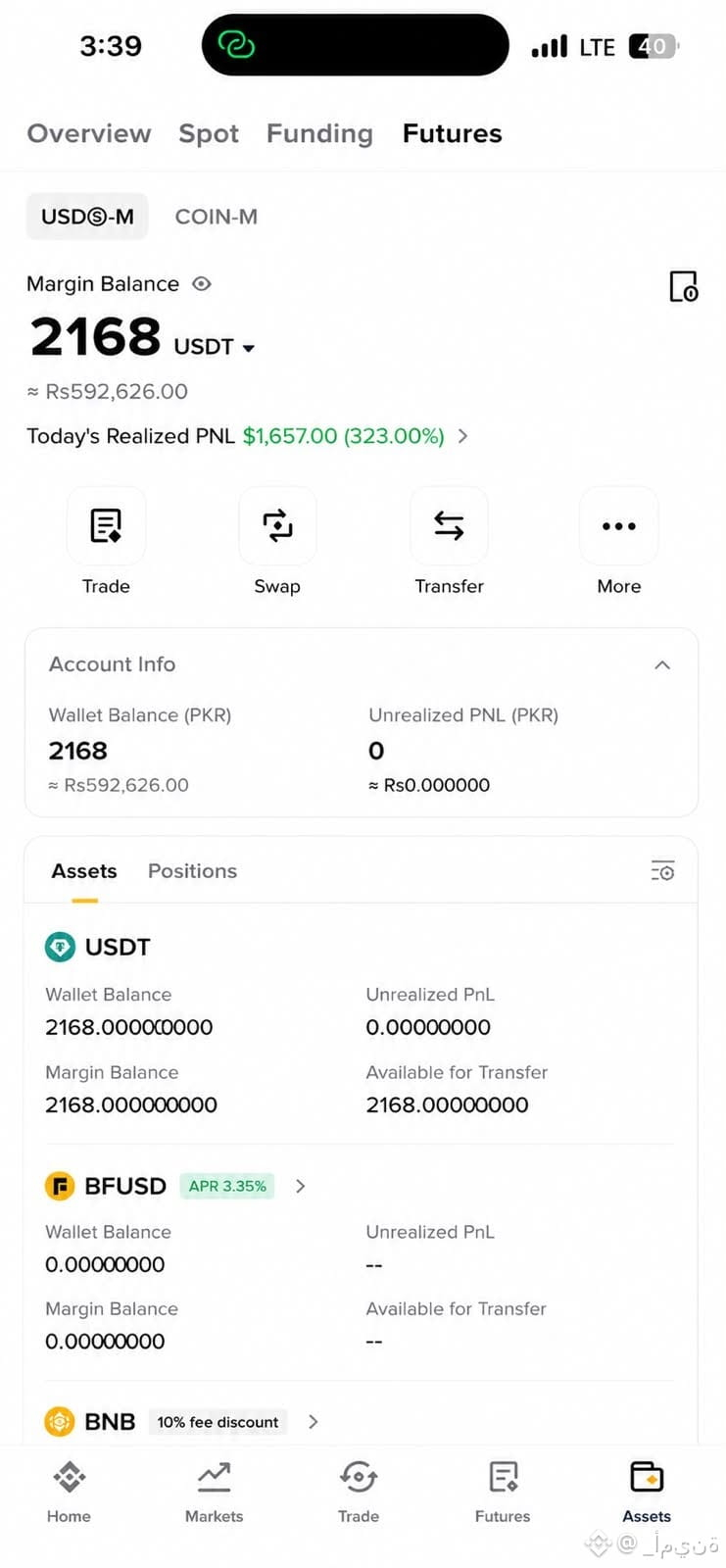This screenshot has height=1568, width=726.
Task: Expand Today's Realized PNL details arrow
Action: (463, 435)
